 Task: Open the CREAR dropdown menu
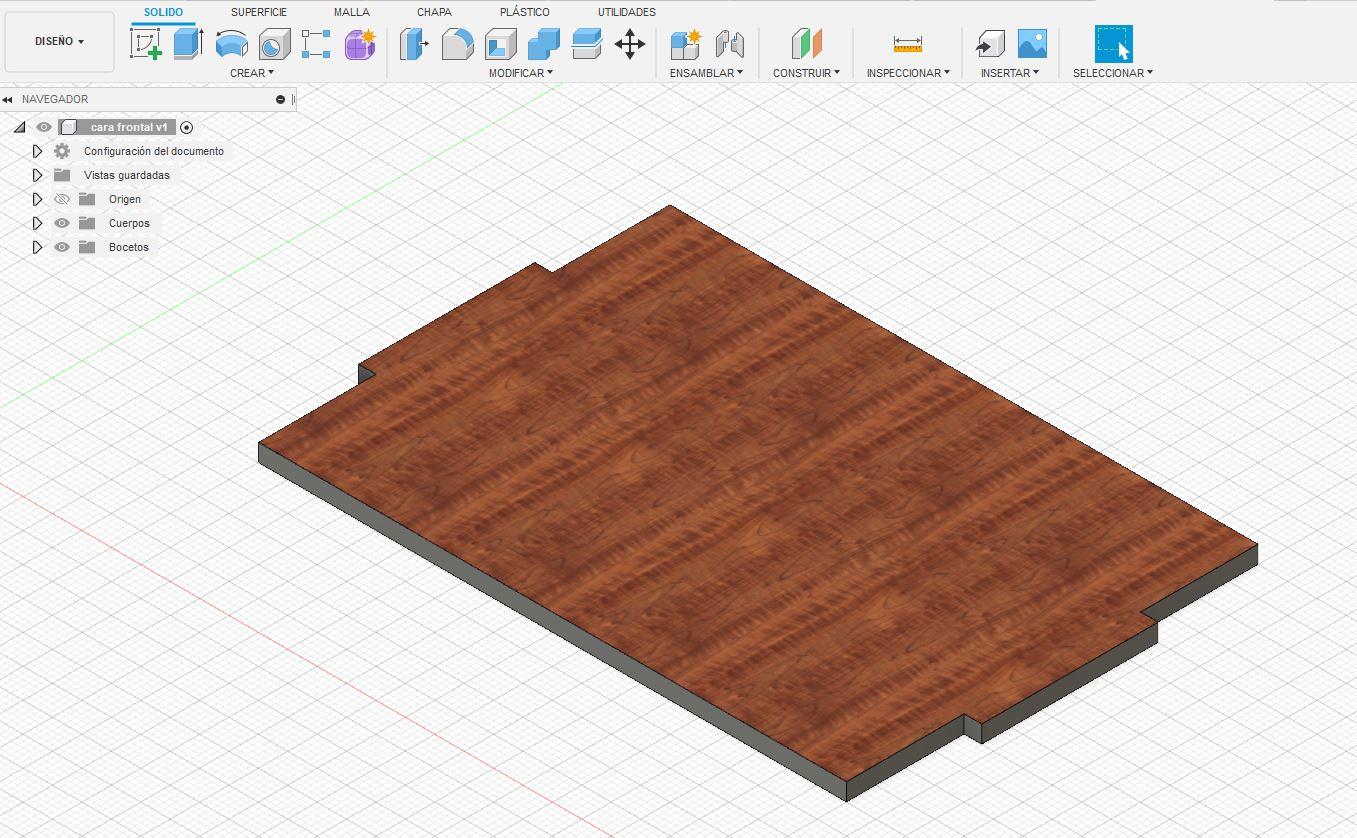252,73
